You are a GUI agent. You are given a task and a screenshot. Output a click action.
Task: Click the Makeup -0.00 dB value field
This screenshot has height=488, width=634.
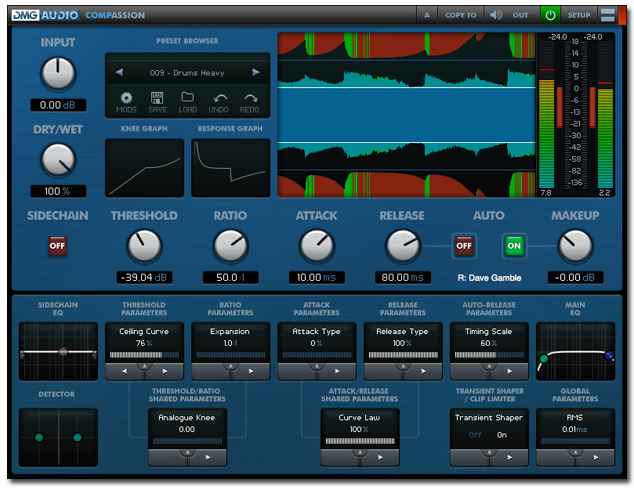(575, 277)
